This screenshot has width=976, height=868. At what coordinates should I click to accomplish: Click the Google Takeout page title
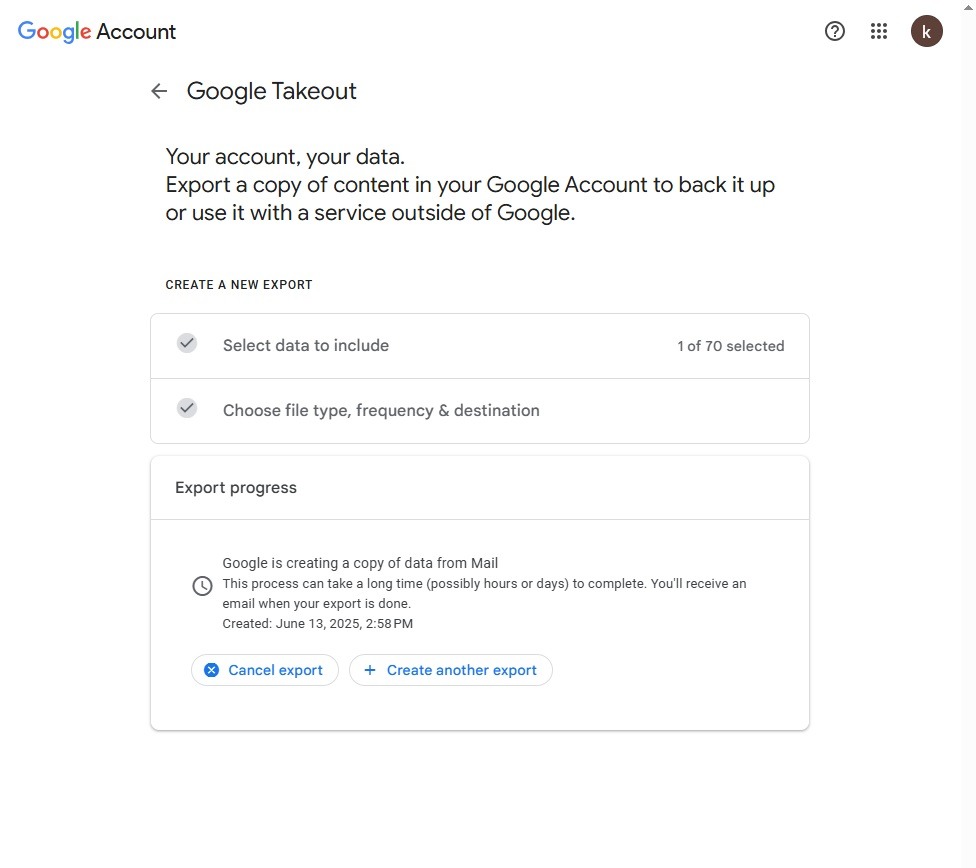271,92
